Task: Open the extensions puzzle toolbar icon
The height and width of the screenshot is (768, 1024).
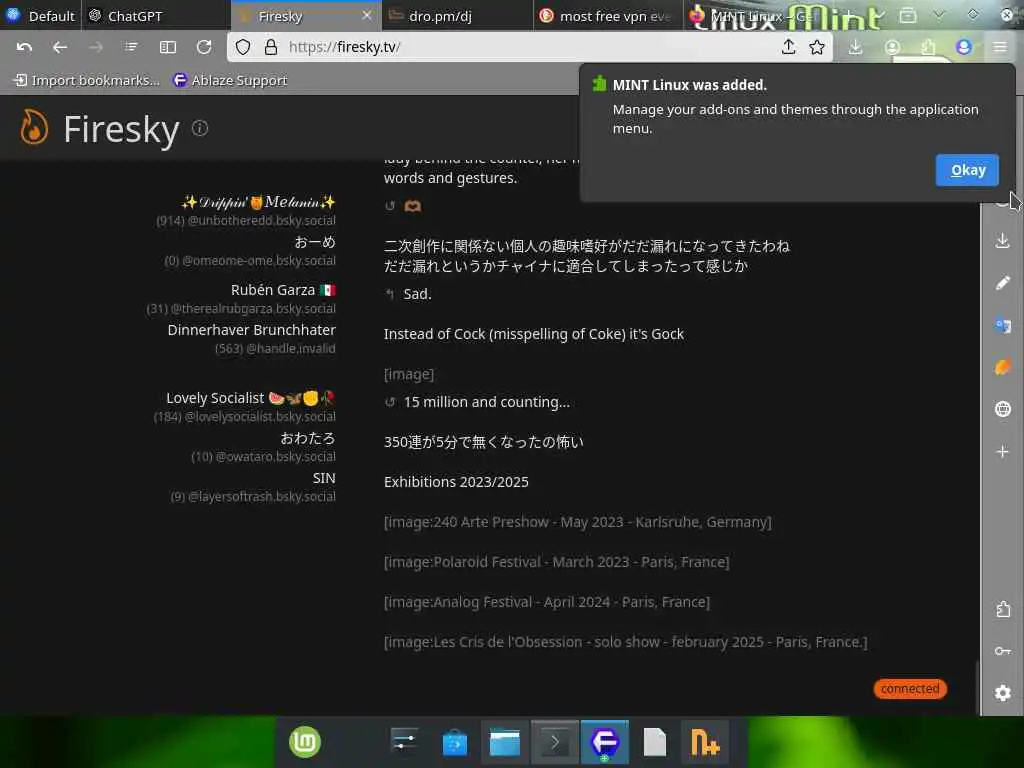Action: 928,47
